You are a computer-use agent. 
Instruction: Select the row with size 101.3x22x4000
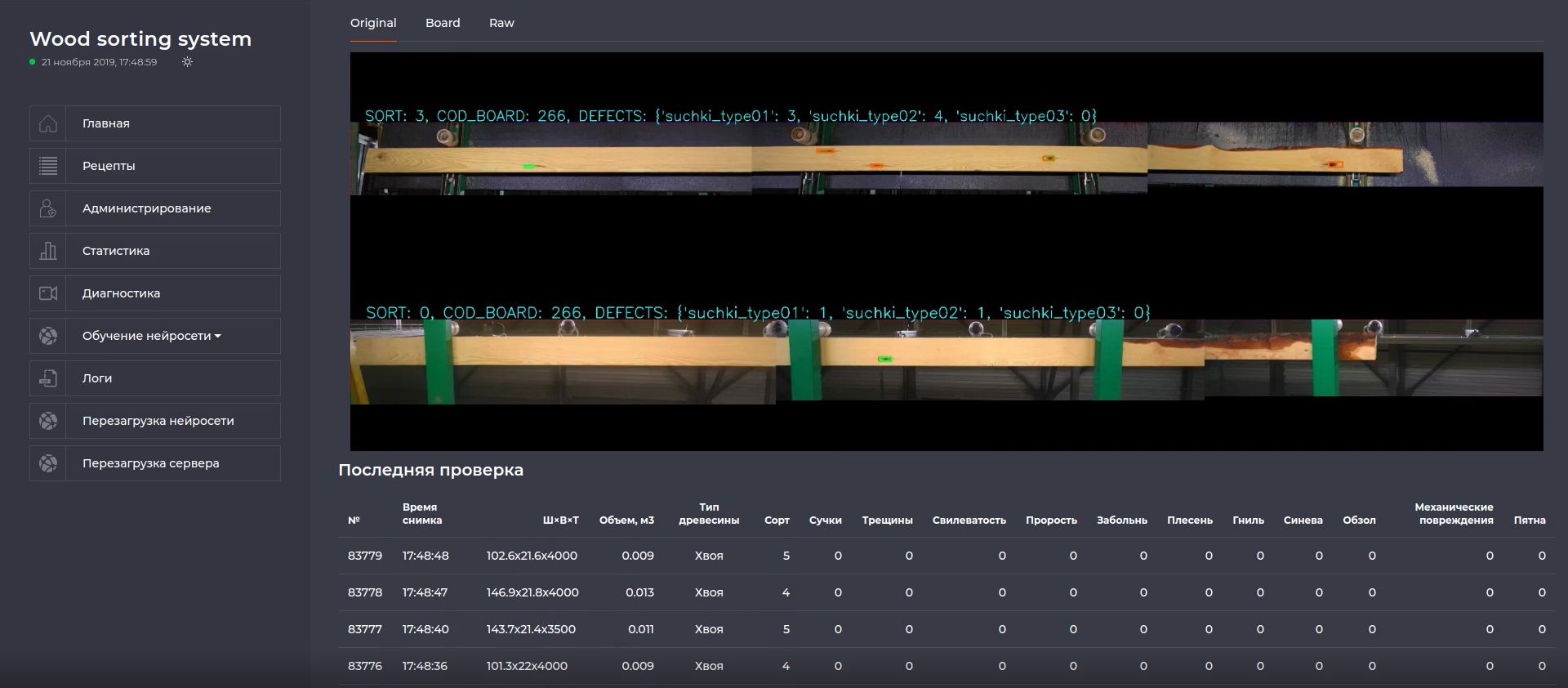tap(527, 666)
